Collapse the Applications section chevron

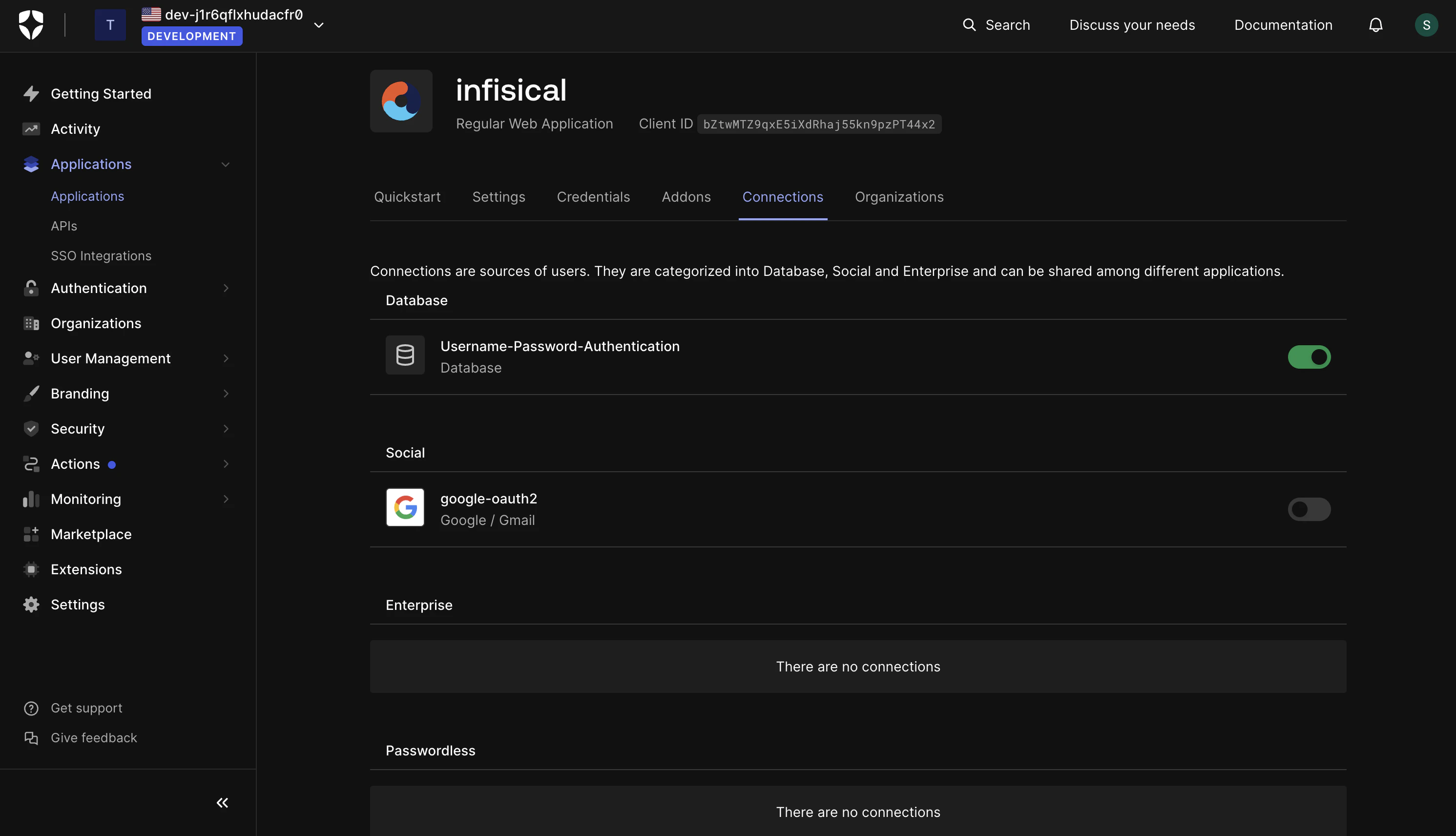[226, 165]
